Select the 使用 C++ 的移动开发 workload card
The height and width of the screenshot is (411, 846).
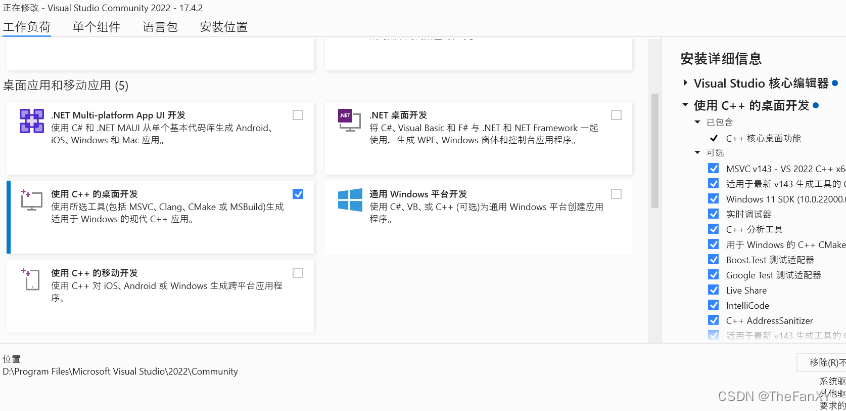[x=160, y=296]
